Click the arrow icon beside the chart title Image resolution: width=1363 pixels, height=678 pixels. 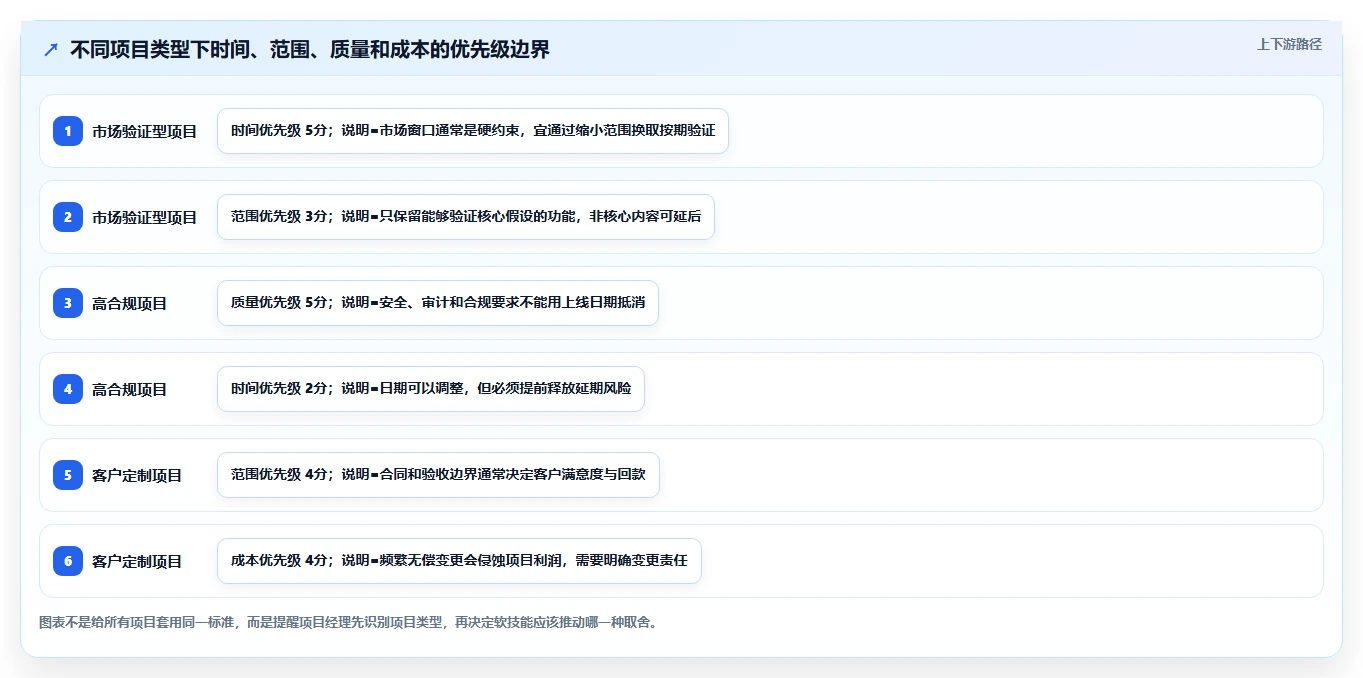(51, 50)
